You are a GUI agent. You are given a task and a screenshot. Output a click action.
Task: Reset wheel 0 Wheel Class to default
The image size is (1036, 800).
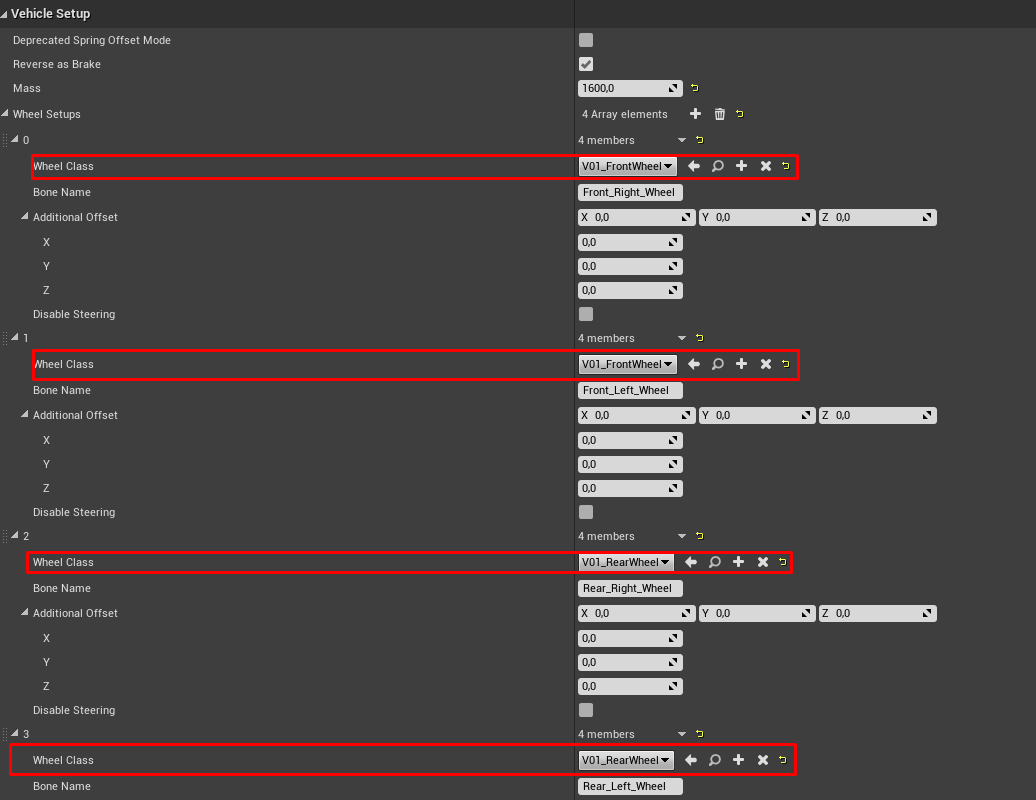(786, 166)
